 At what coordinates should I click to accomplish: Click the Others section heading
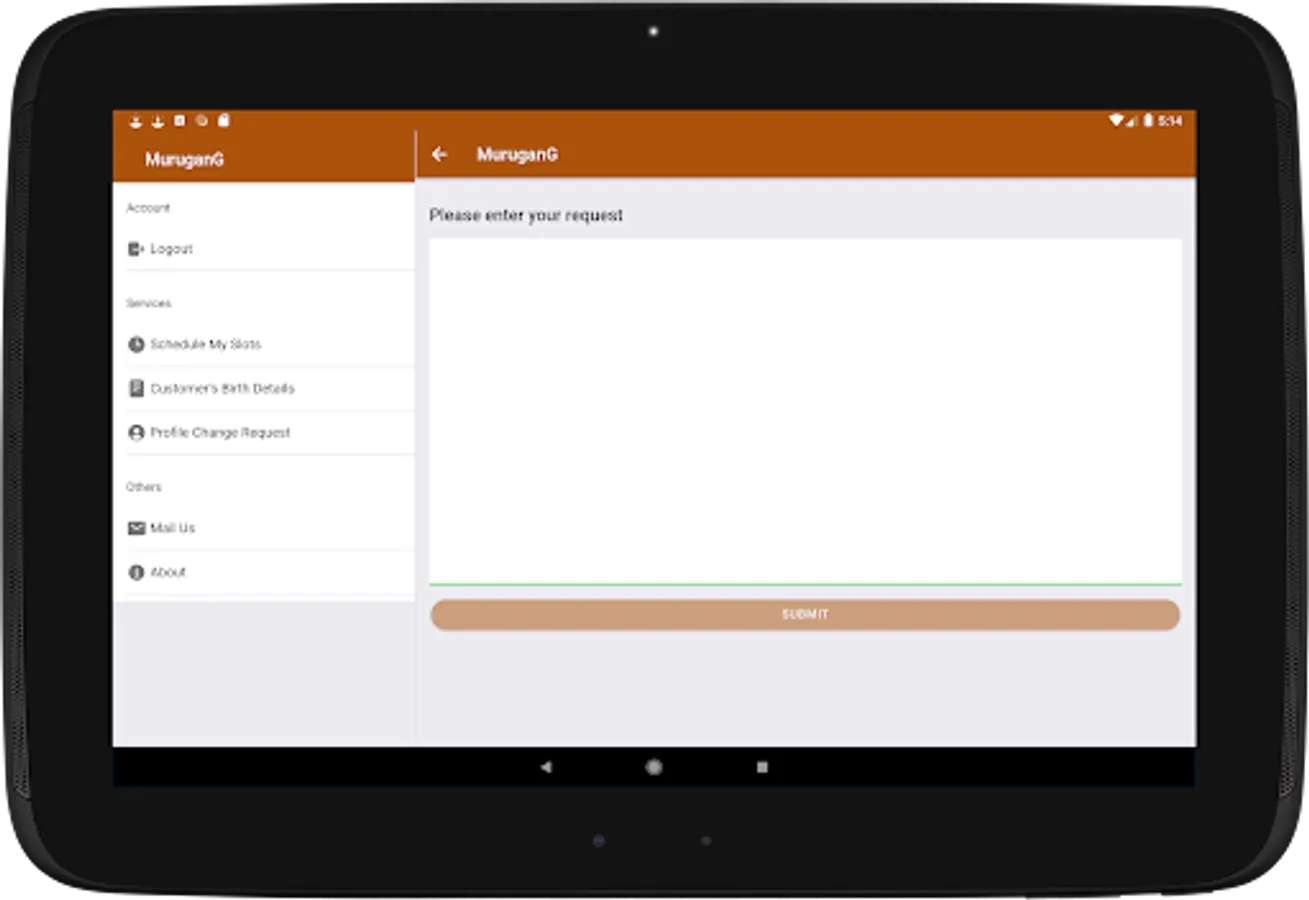(144, 487)
